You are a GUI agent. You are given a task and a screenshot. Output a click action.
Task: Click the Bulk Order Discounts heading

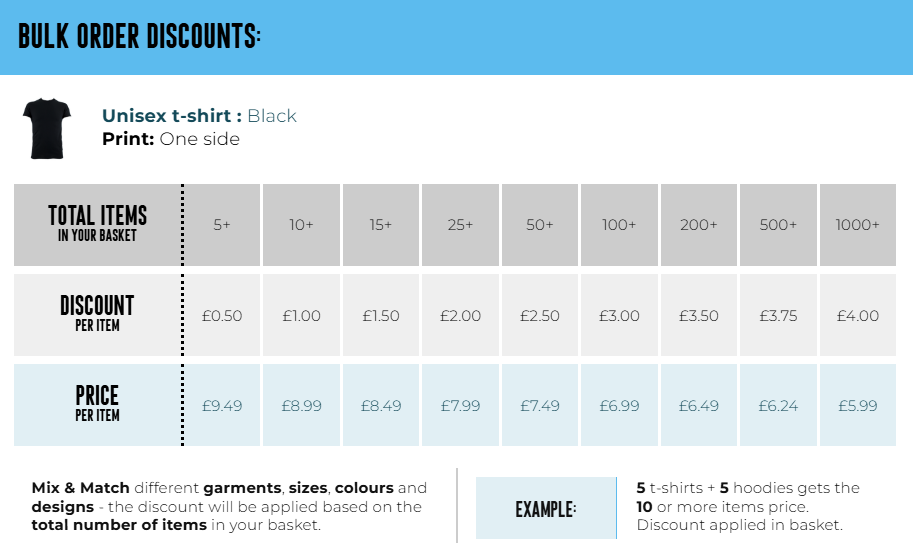tap(139, 37)
